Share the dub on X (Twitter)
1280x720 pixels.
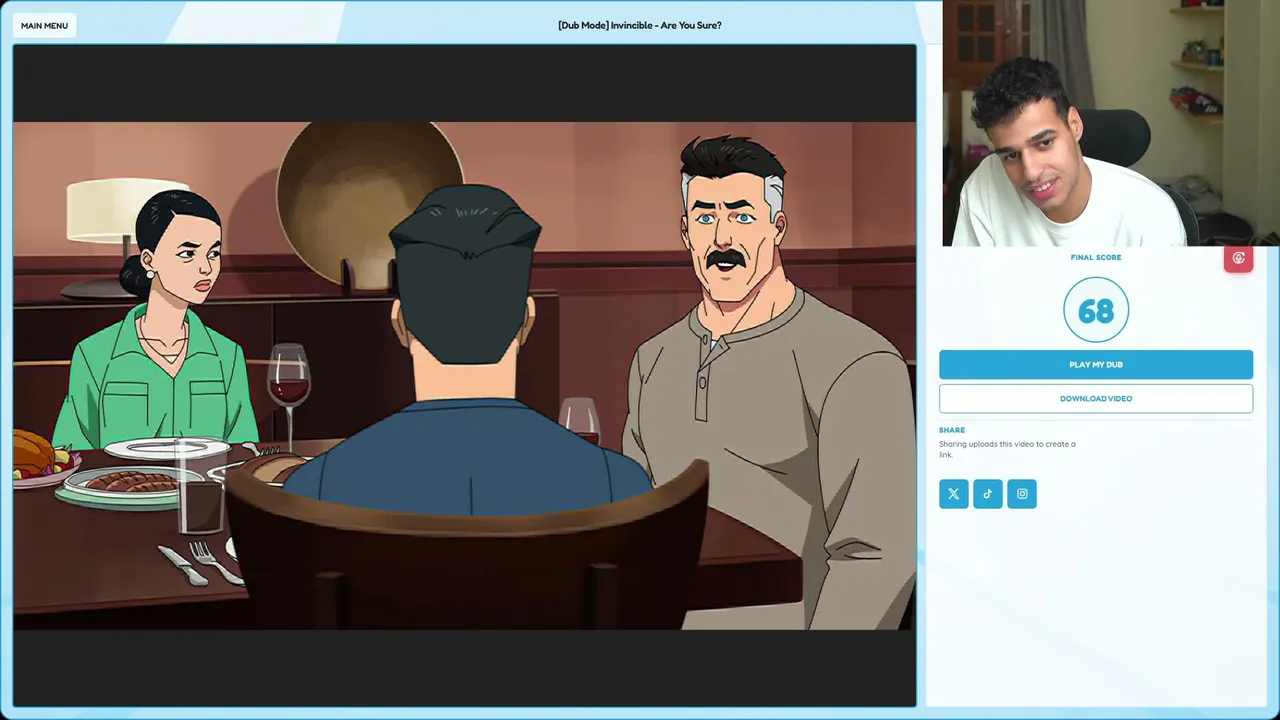tap(954, 494)
